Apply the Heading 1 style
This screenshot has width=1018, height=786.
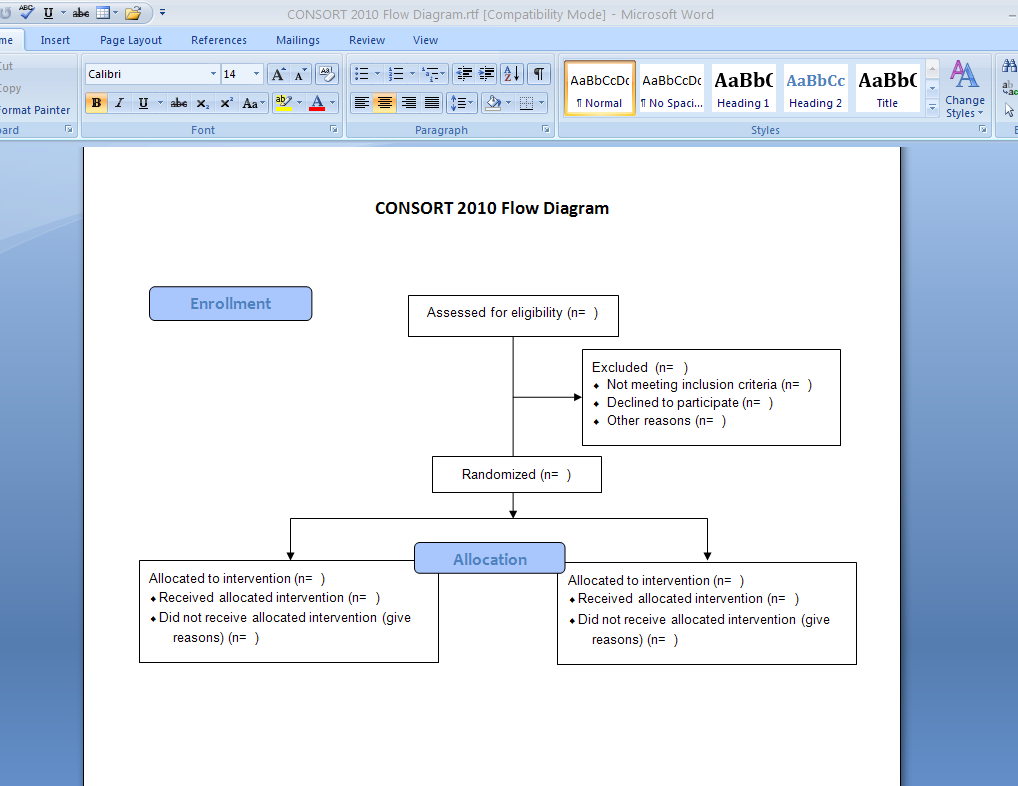pyautogui.click(x=743, y=88)
